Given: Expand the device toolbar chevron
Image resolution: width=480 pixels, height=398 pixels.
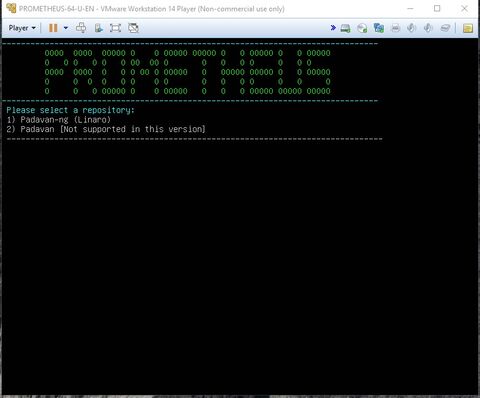Looking at the screenshot, I should pyautogui.click(x=333, y=28).
